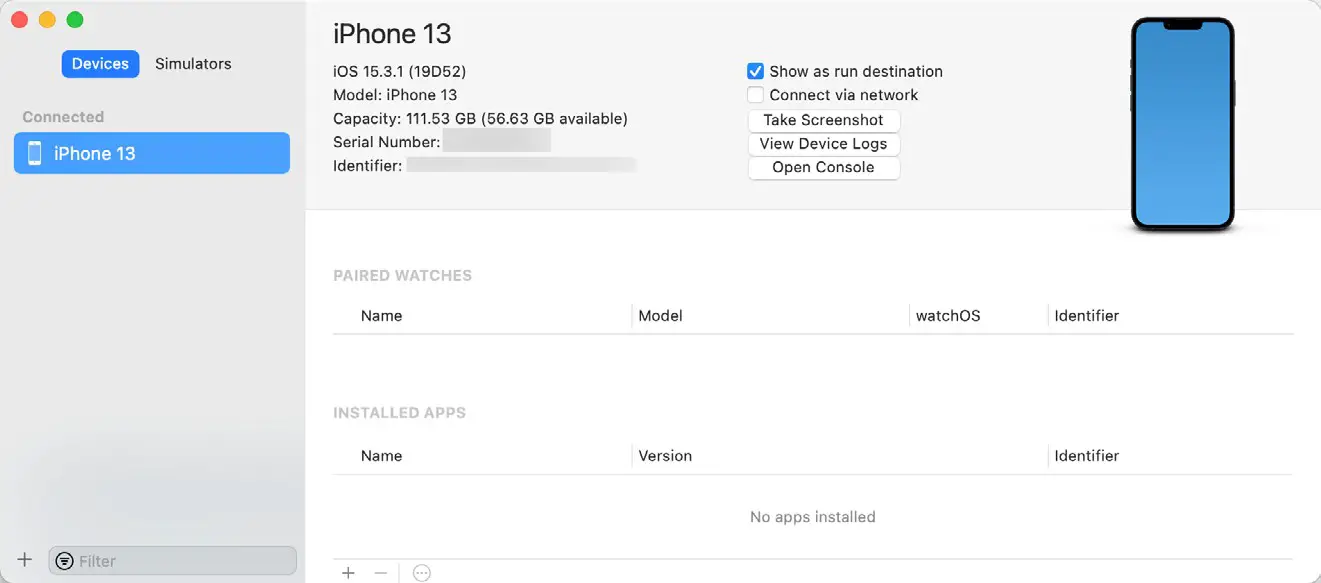The height and width of the screenshot is (583, 1321).
Task: Click the iPhone icon in the sidebar
Action: (34, 153)
